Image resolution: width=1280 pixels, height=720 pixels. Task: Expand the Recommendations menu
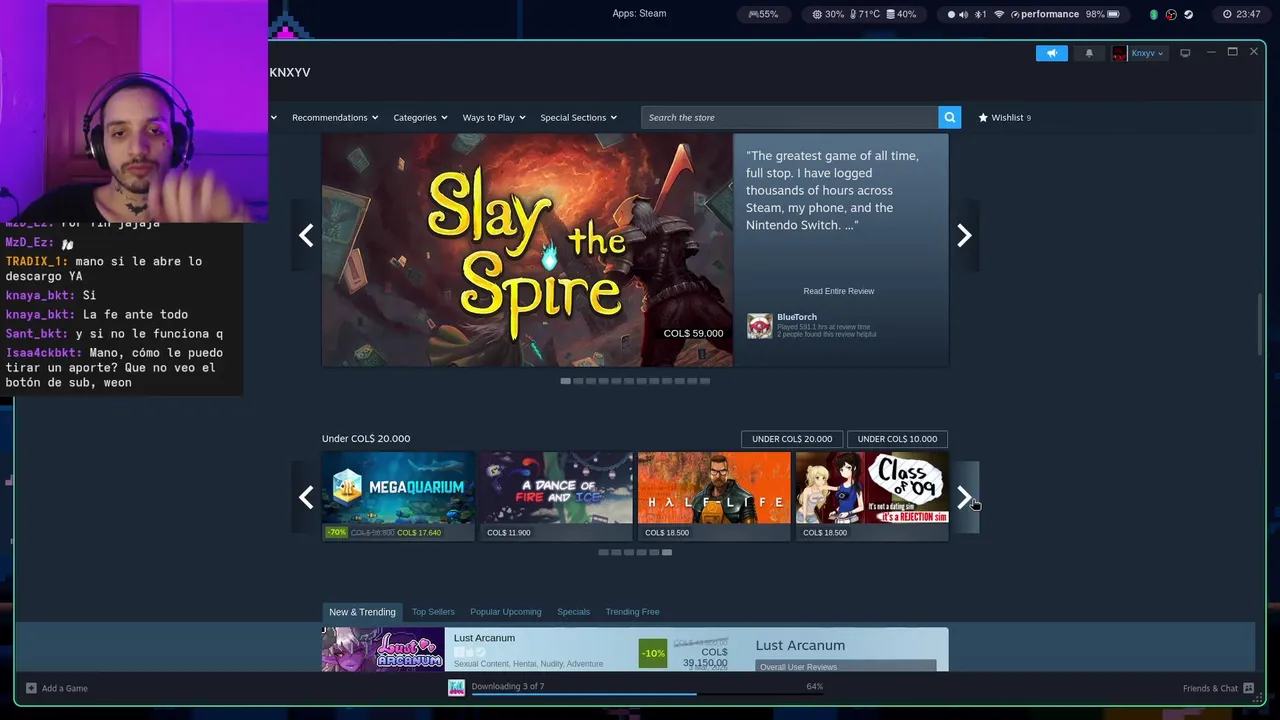click(x=335, y=117)
